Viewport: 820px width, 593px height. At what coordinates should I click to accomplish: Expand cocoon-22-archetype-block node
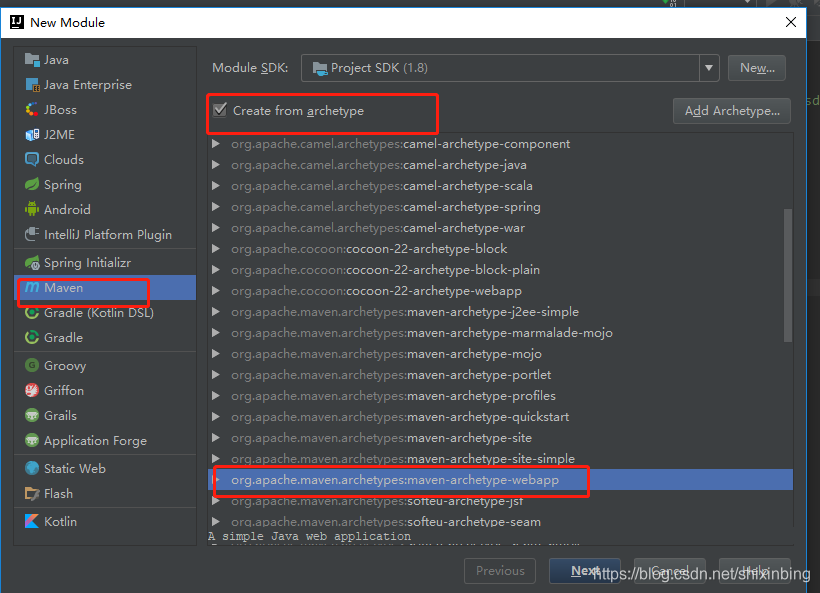point(215,249)
